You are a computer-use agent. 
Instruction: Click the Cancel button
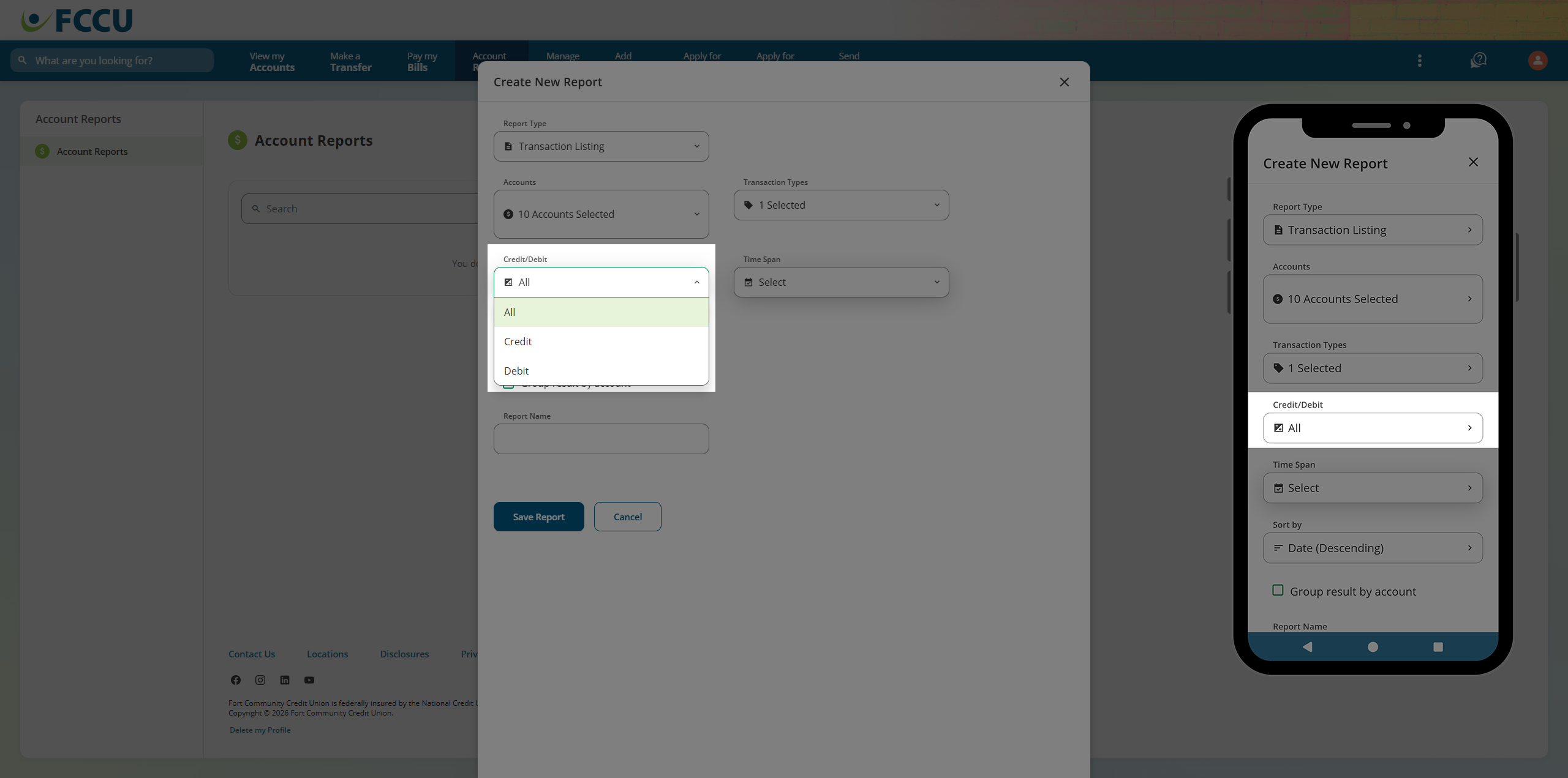point(627,517)
